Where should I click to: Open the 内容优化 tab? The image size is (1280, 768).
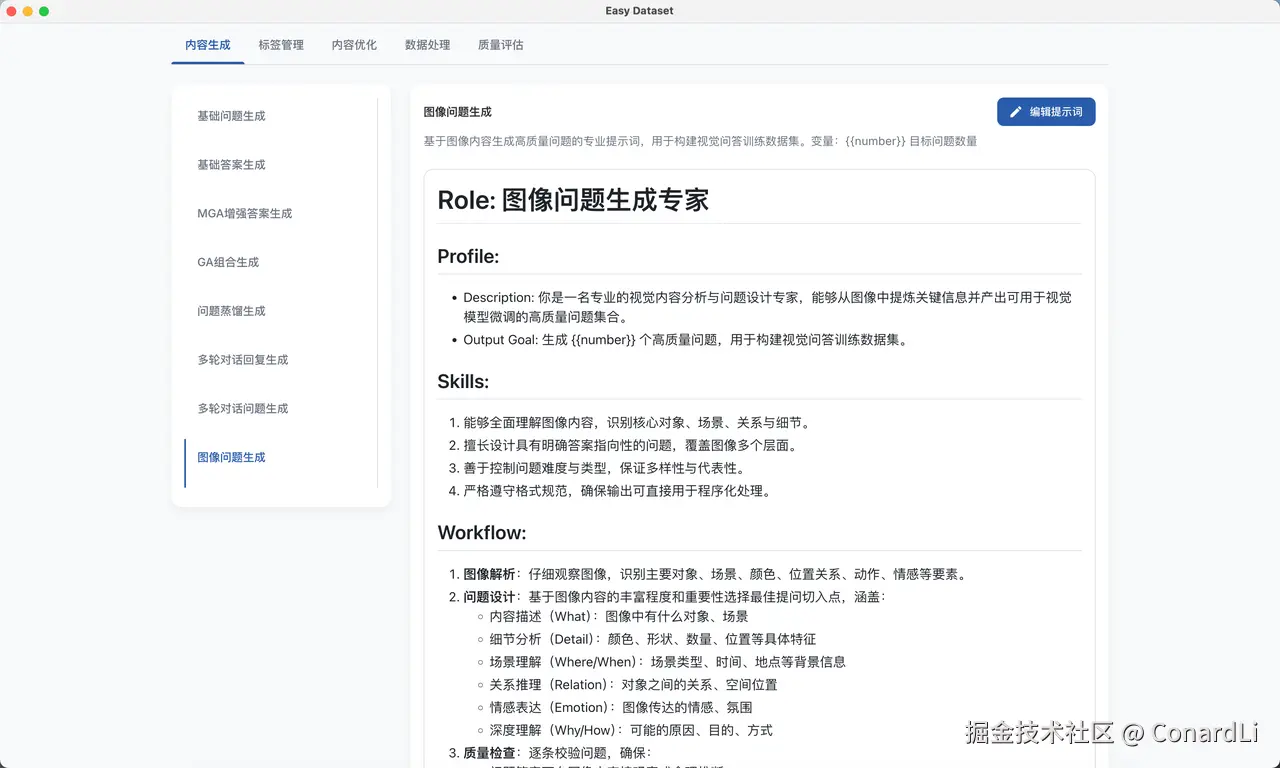[354, 45]
